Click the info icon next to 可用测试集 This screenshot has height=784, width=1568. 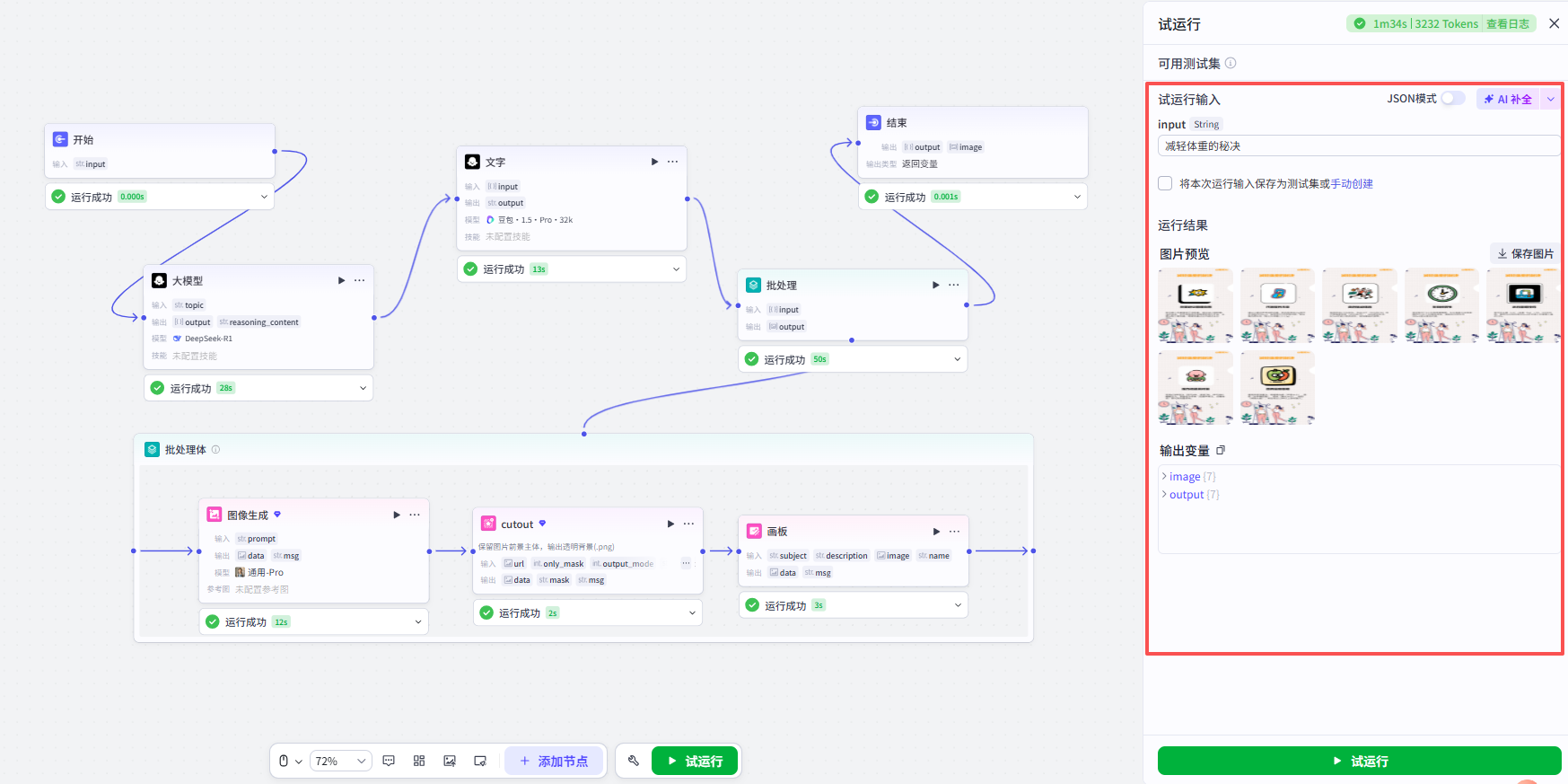coord(1231,63)
